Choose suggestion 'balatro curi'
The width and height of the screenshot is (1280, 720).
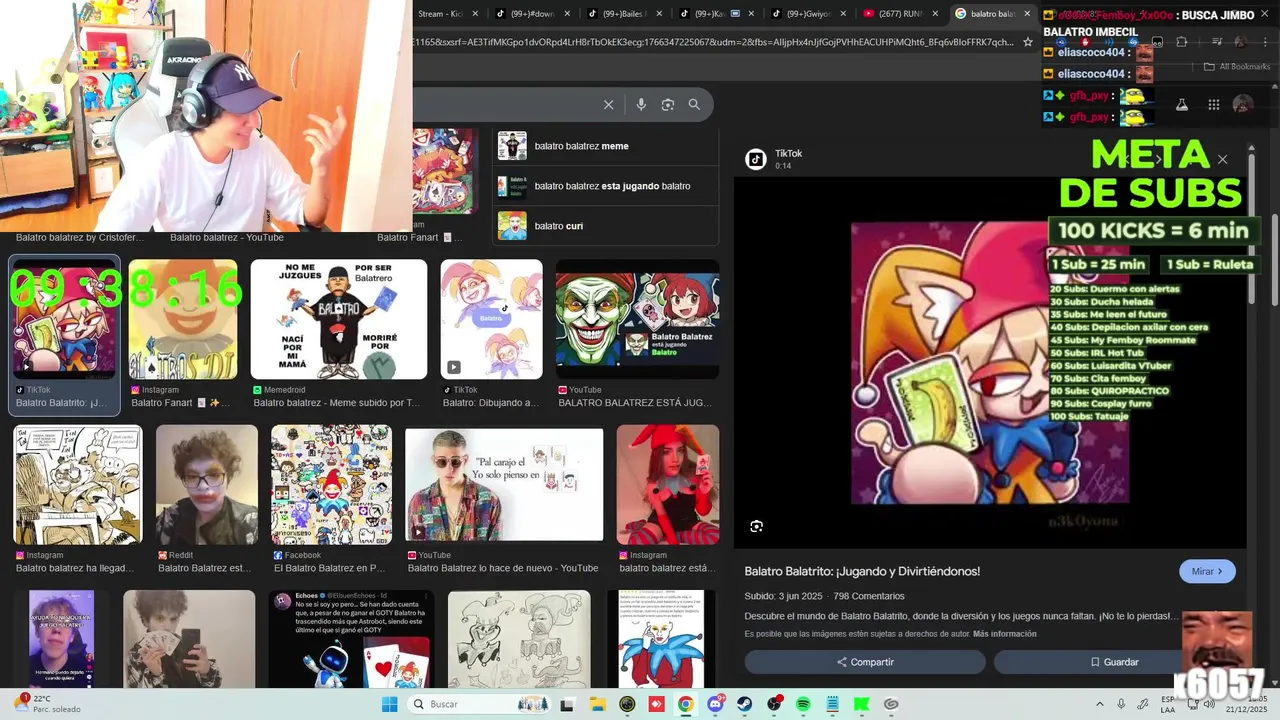[606, 226]
